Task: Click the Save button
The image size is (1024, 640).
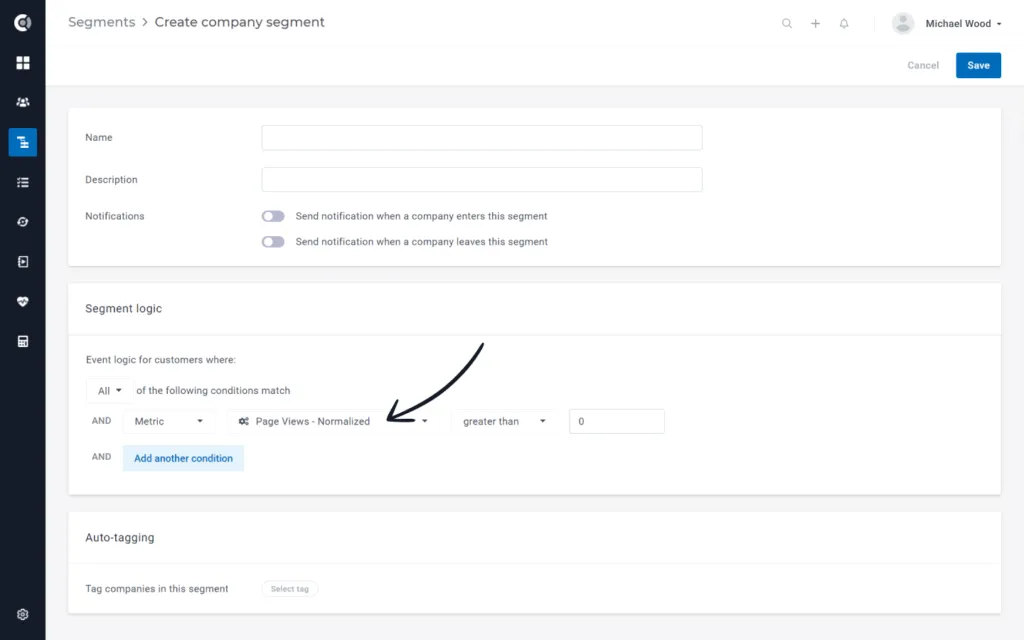Action: [978, 65]
